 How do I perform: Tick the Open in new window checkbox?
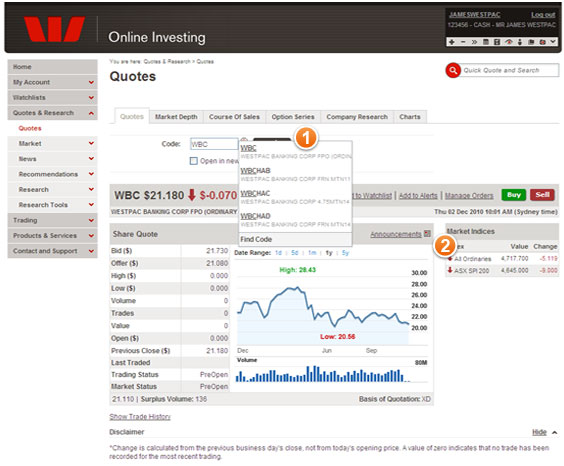click(x=194, y=161)
